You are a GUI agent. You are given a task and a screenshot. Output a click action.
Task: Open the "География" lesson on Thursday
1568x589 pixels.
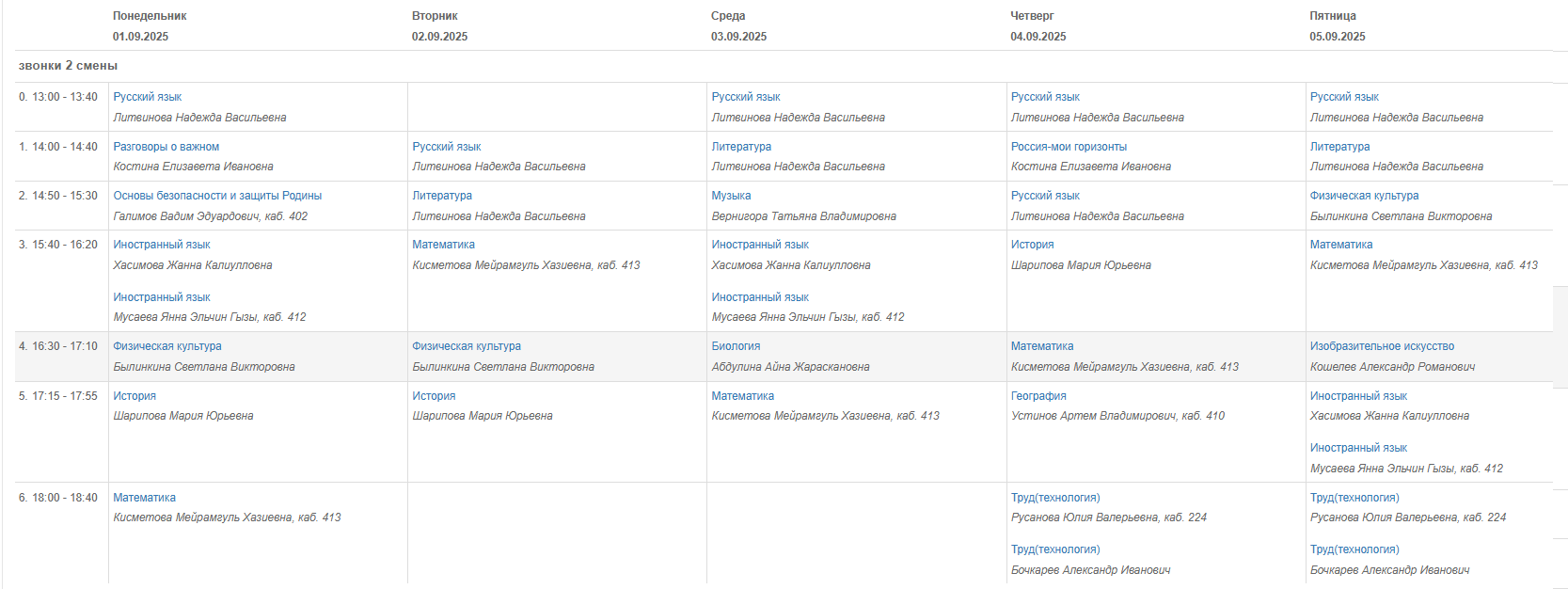coord(1038,396)
